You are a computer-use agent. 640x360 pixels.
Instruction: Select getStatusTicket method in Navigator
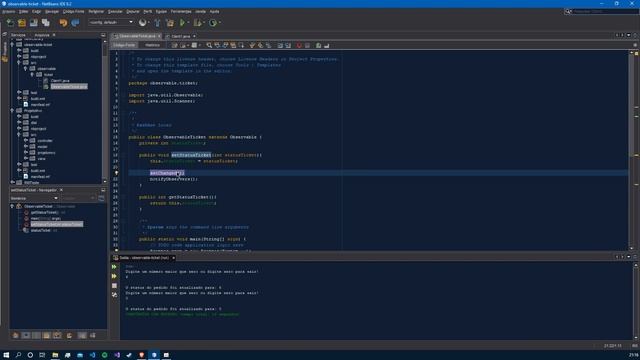[44, 213]
